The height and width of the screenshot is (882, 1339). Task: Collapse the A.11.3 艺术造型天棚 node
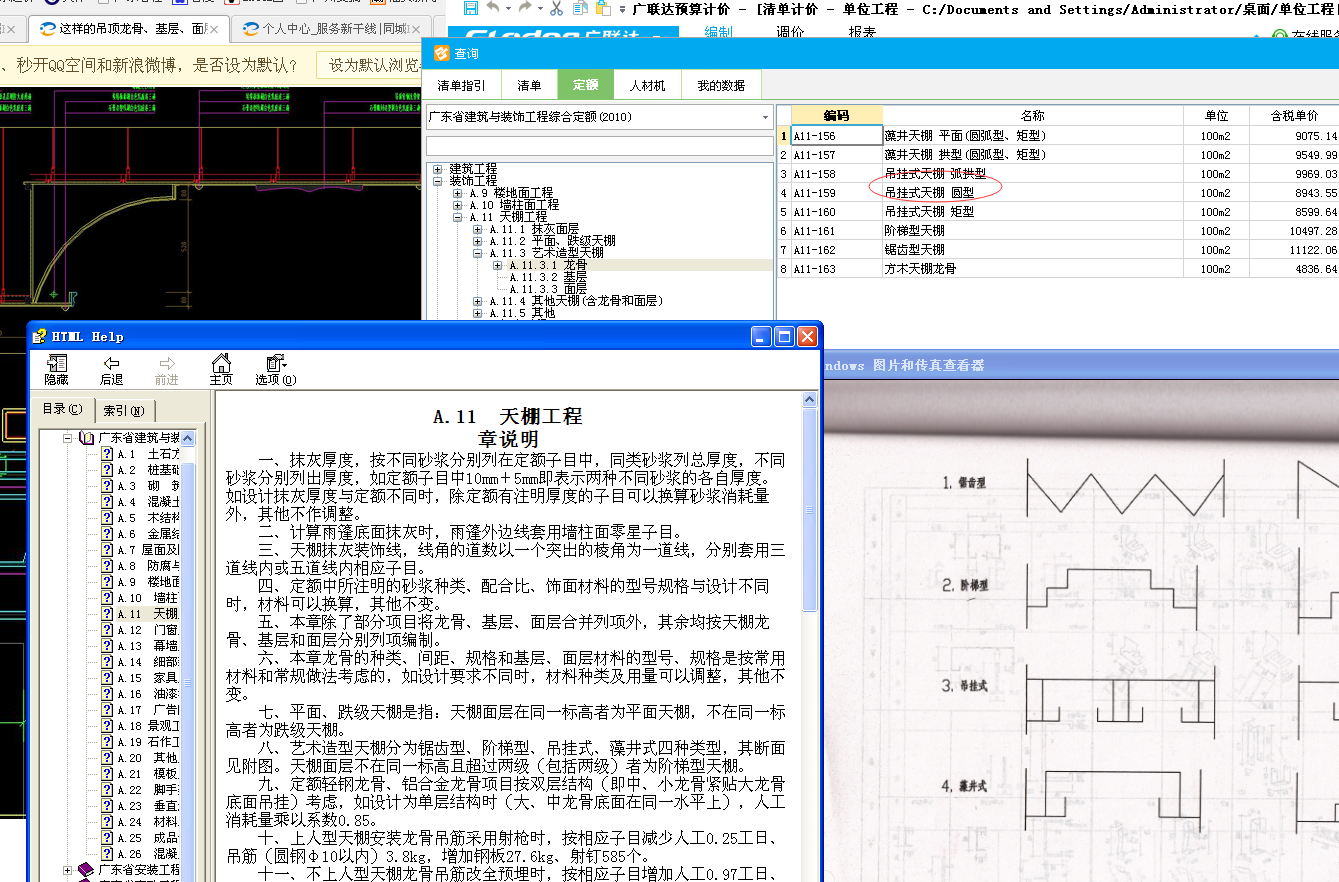478,253
